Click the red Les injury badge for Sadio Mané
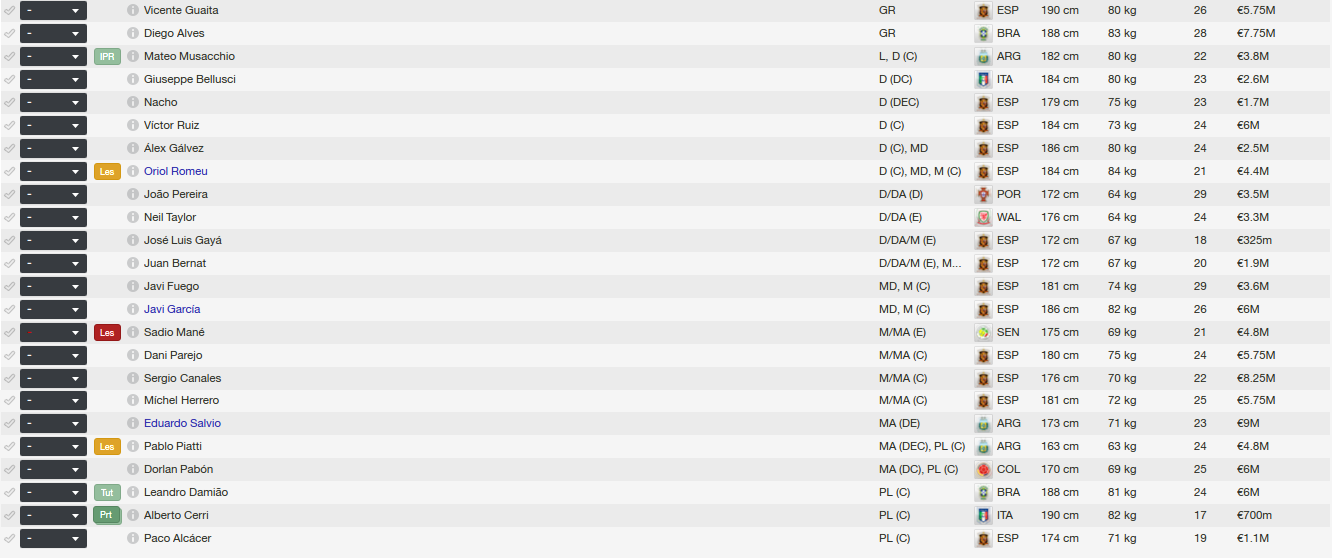Screen dimensions: 1332x558 tap(107, 332)
